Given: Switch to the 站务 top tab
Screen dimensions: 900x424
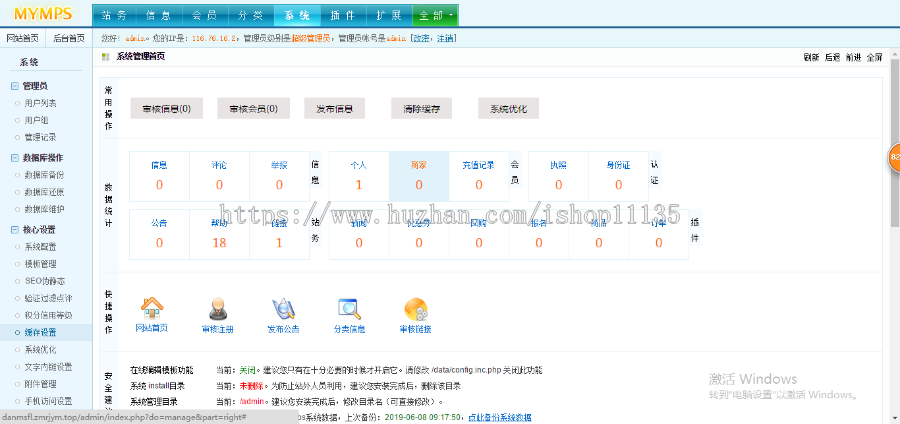Looking at the screenshot, I should click(x=115, y=15).
